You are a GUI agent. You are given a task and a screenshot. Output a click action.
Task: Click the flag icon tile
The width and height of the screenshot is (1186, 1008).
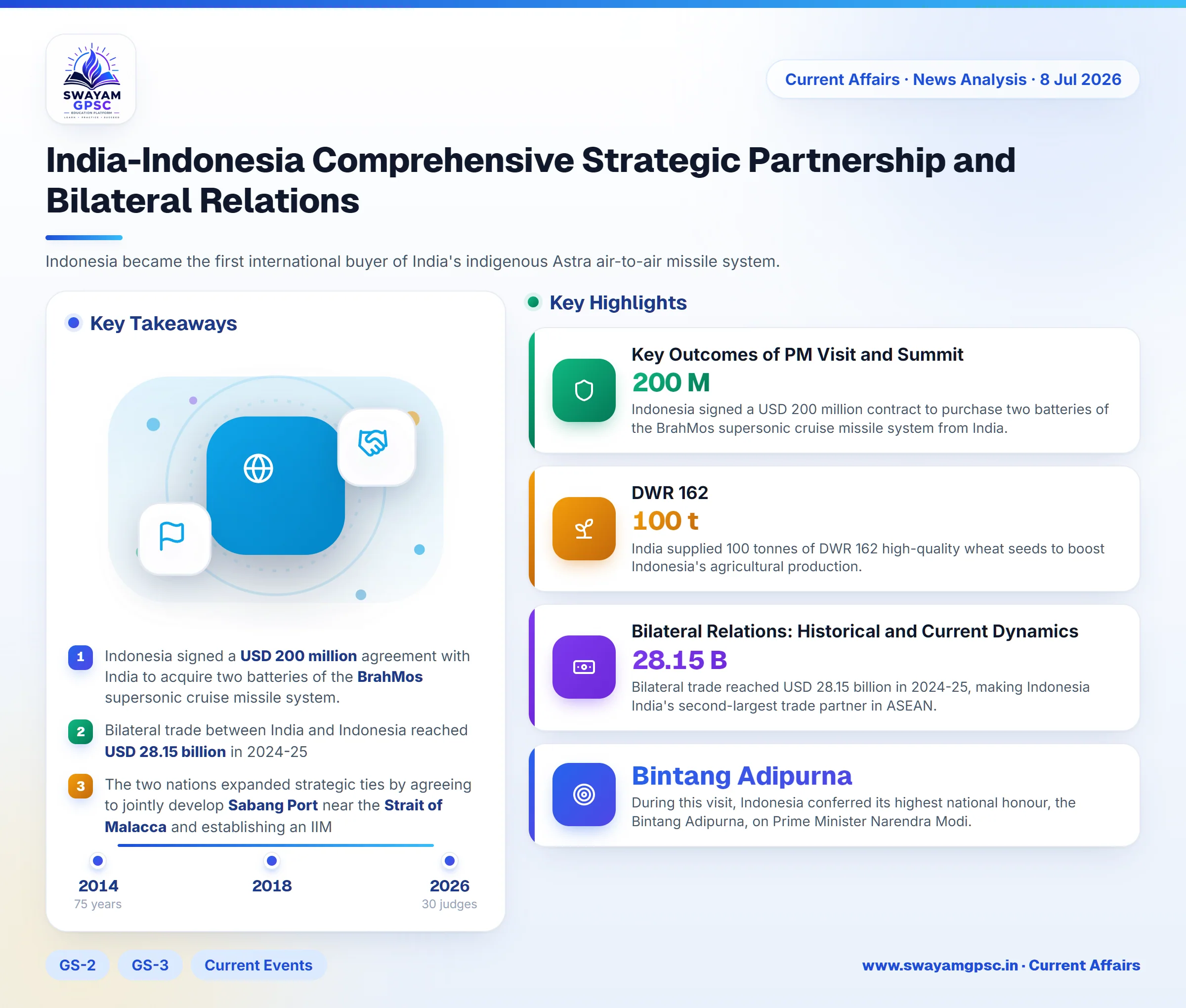tap(175, 539)
